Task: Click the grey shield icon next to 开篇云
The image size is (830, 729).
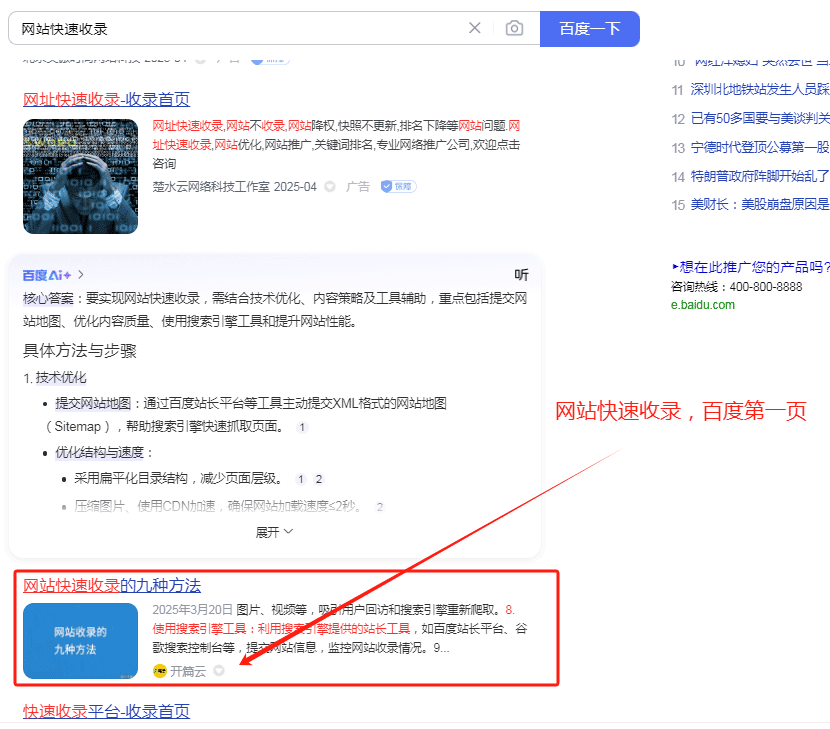Action: pos(219,671)
